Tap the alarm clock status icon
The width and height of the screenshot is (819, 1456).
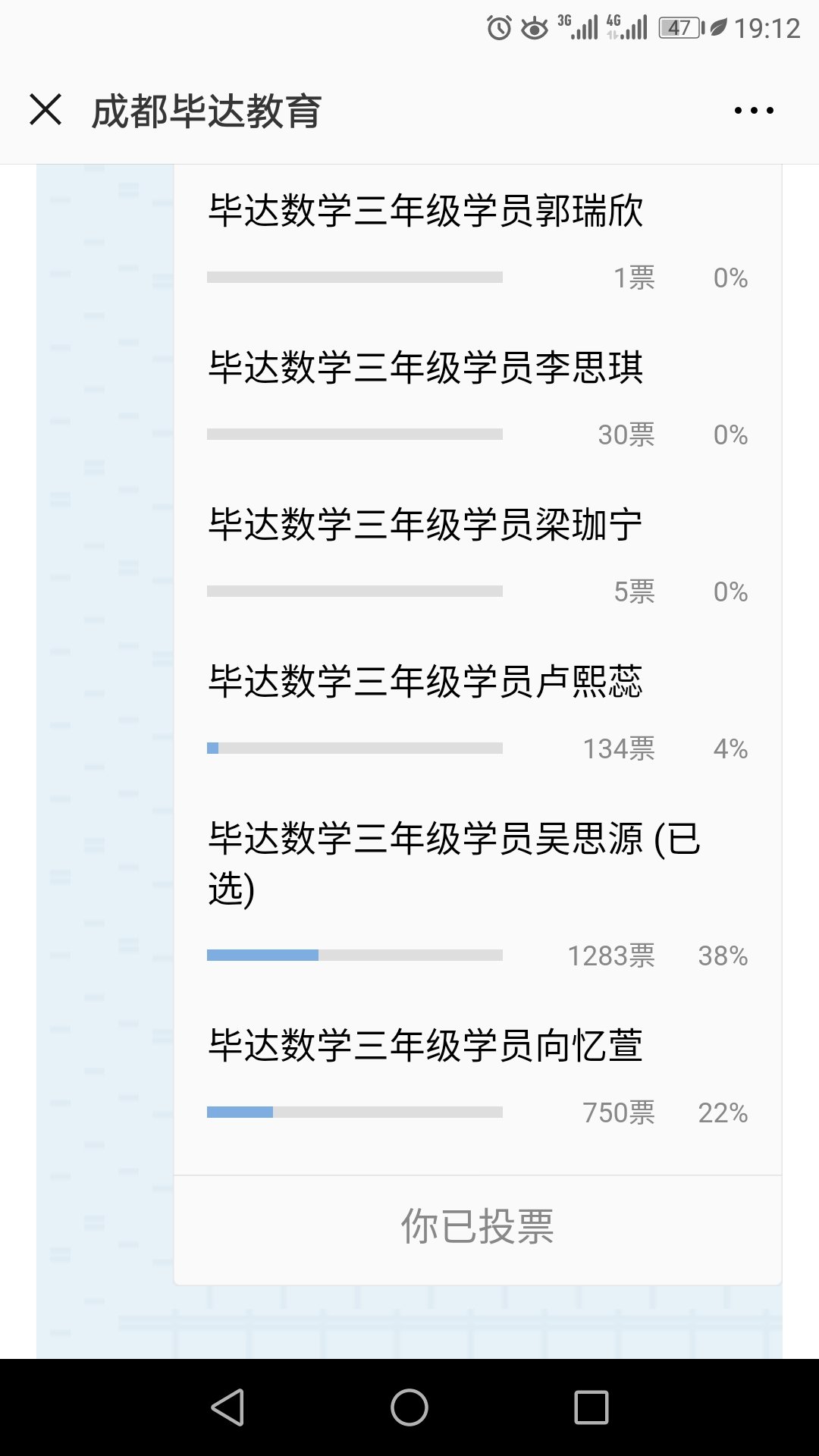click(x=499, y=29)
